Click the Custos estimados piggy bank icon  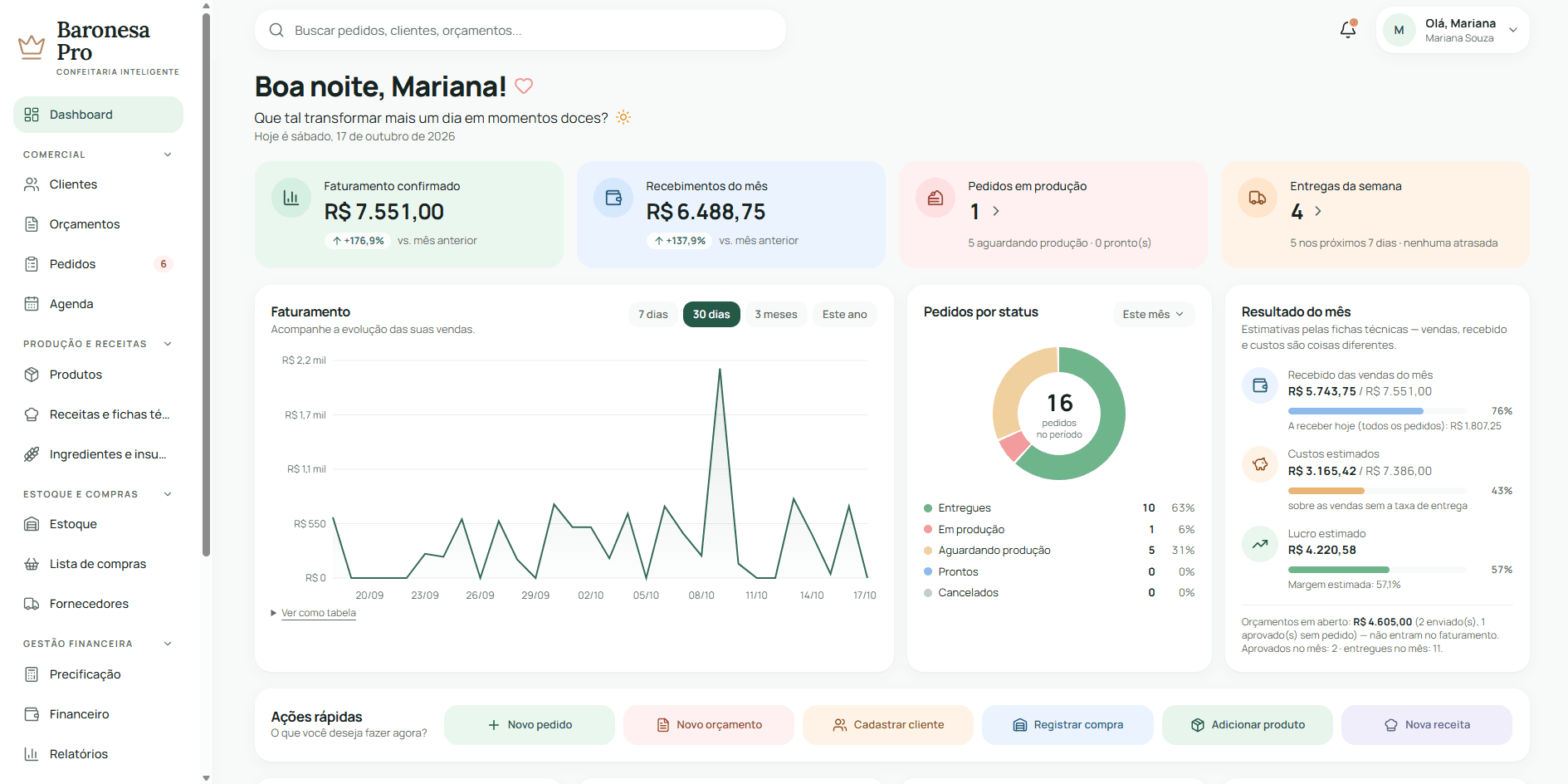1260,464
